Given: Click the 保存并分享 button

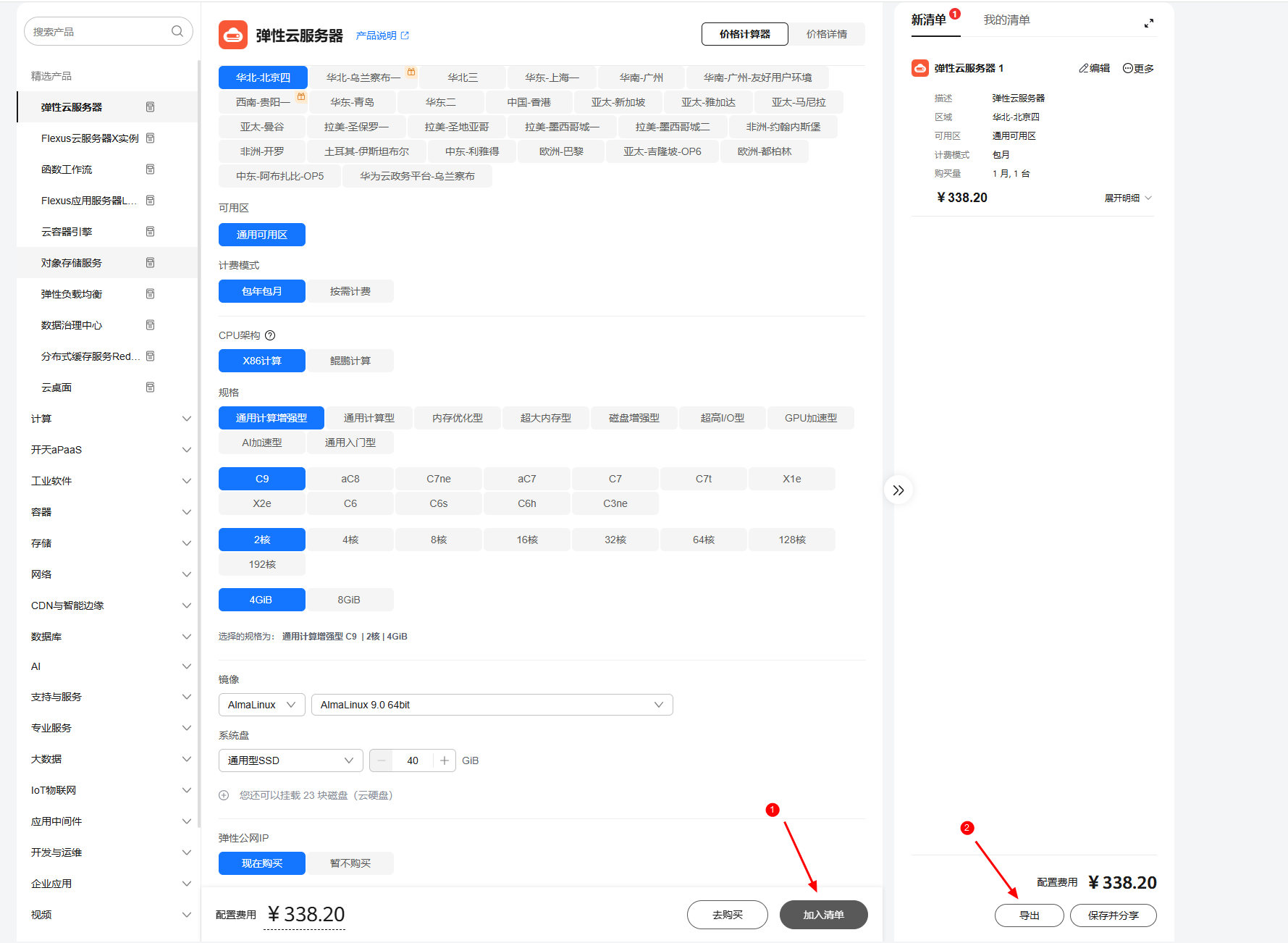Looking at the screenshot, I should (x=1114, y=915).
